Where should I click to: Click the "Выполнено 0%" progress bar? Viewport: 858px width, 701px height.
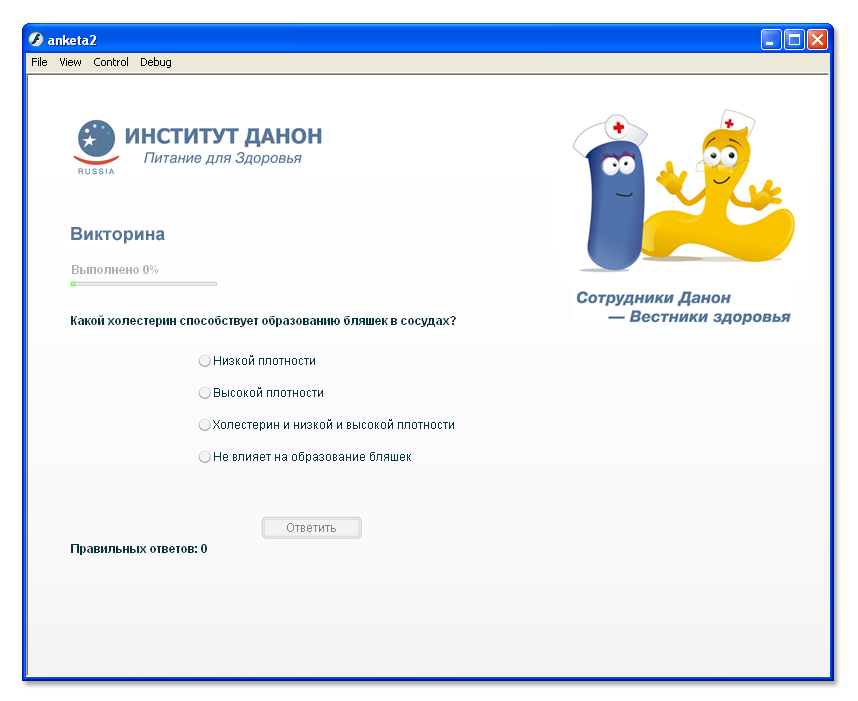pos(143,277)
